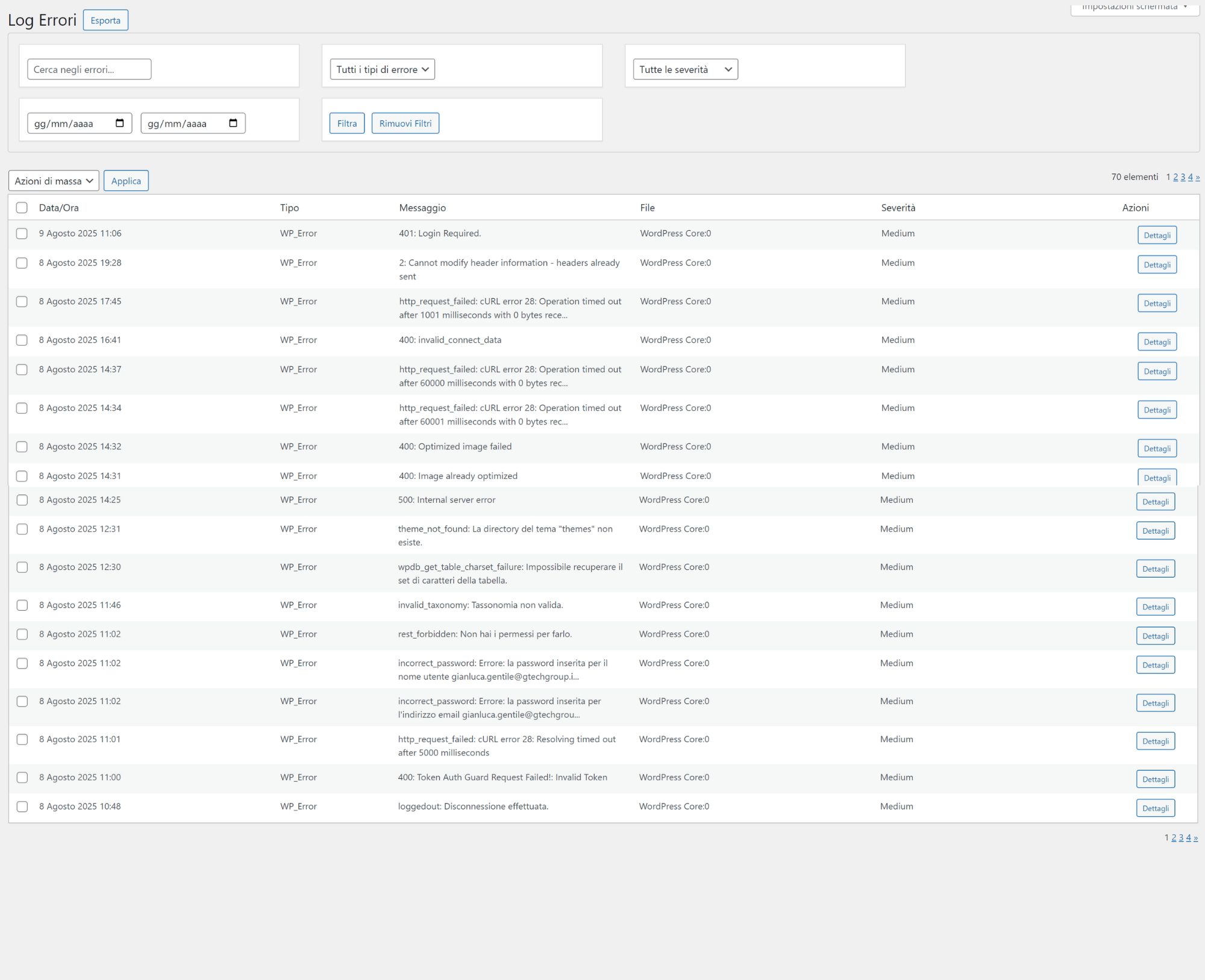This screenshot has width=1205, height=980.
Task: Tick checkbox for loggedout Disconnessione row
Action: click(x=22, y=807)
